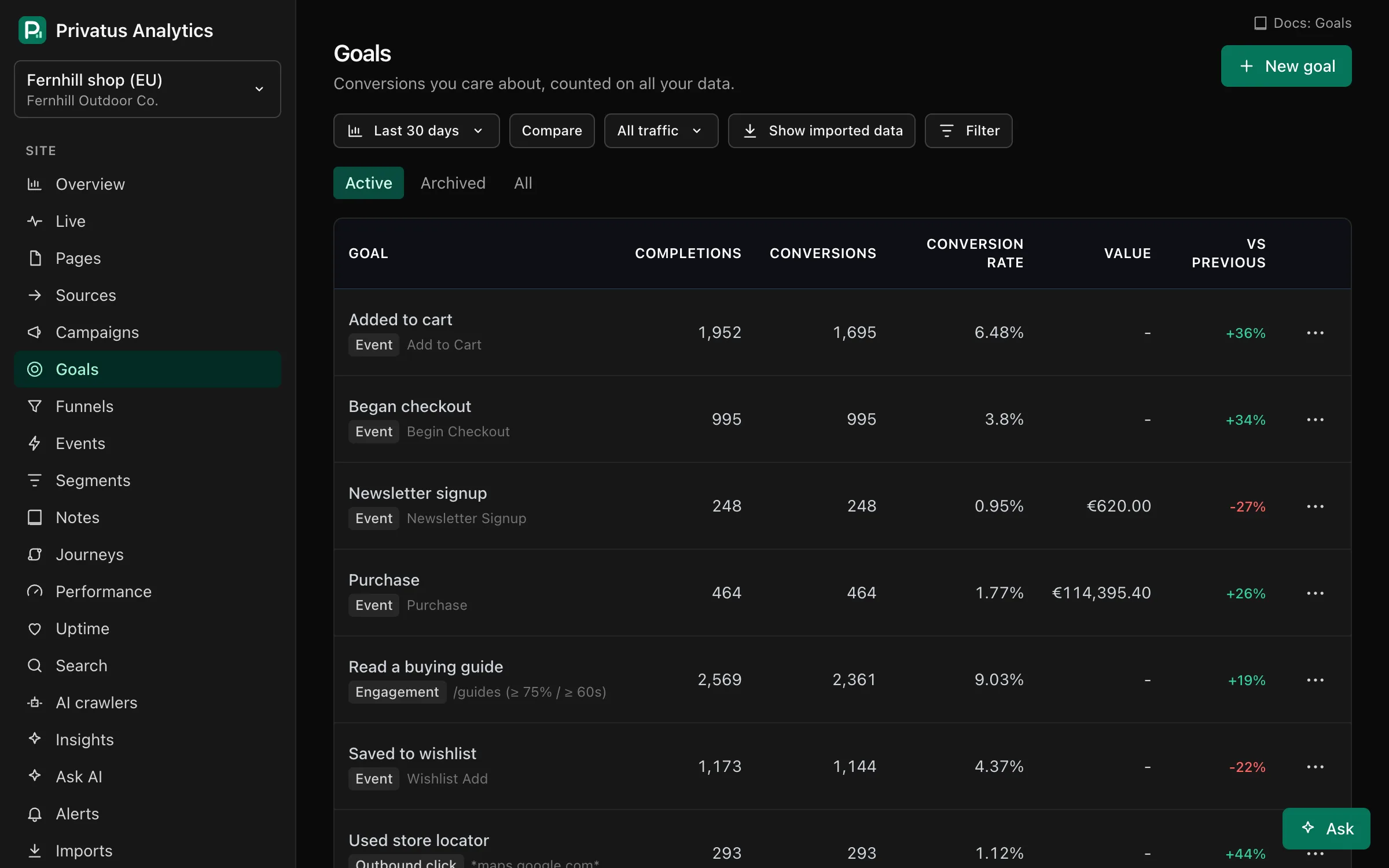Image resolution: width=1389 pixels, height=868 pixels.
Task: Click the AI crawlers robot icon
Action: coord(35,703)
